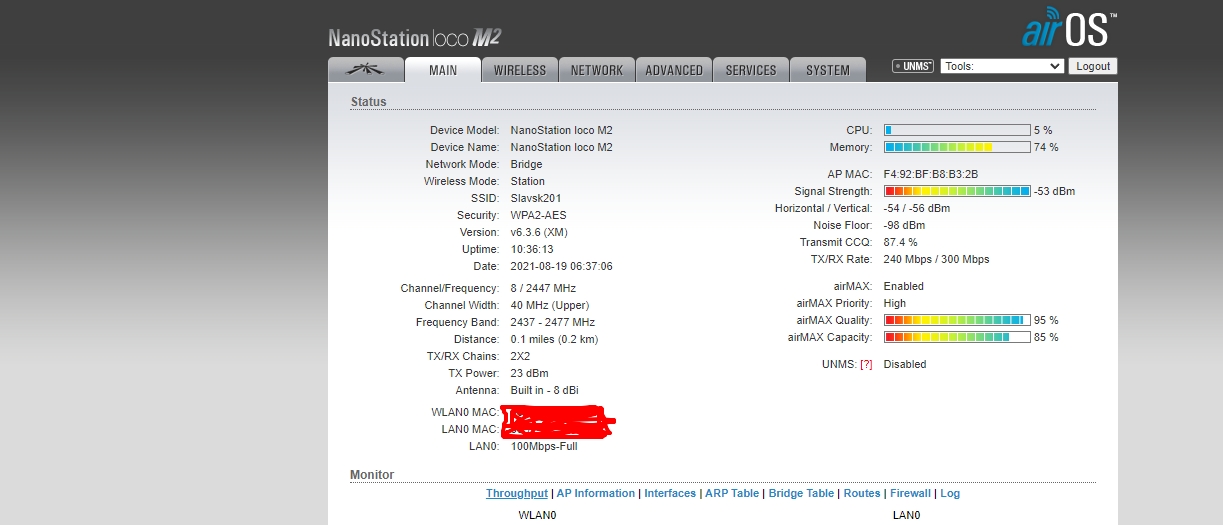This screenshot has height=525, width=1223.
Task: Click airMAX Priority value High
Action: (895, 303)
